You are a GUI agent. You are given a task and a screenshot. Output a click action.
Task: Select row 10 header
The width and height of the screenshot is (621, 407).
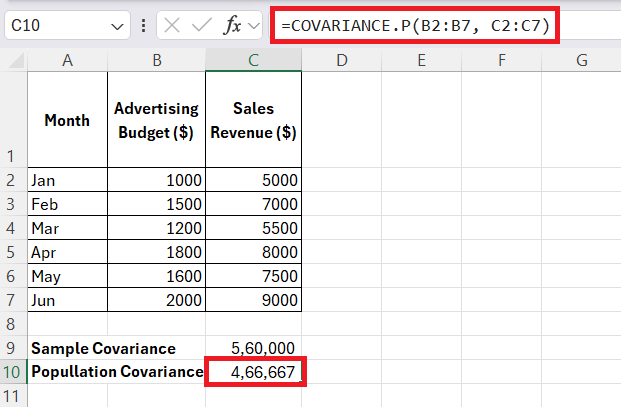coord(13,372)
